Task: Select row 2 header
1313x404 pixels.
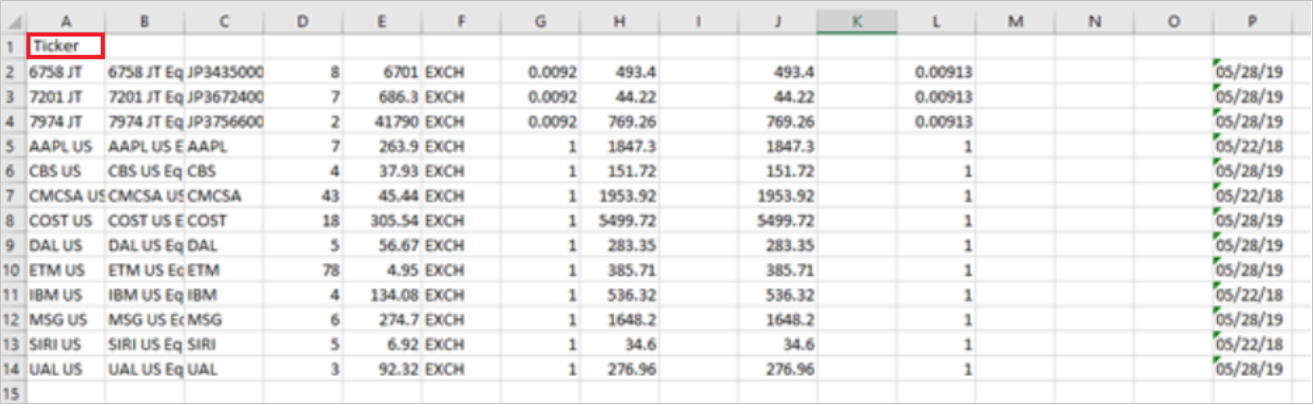Action: click(14, 72)
